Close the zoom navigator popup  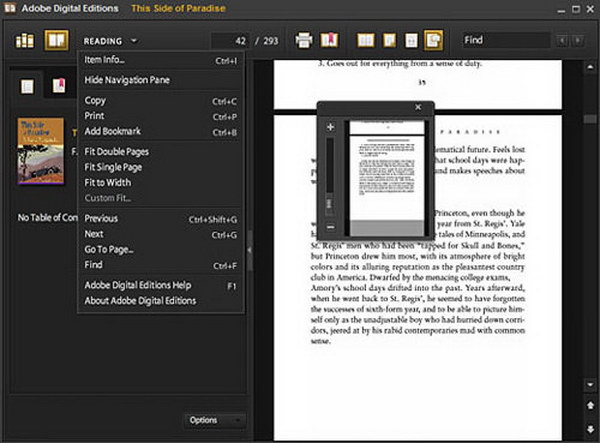(418, 107)
